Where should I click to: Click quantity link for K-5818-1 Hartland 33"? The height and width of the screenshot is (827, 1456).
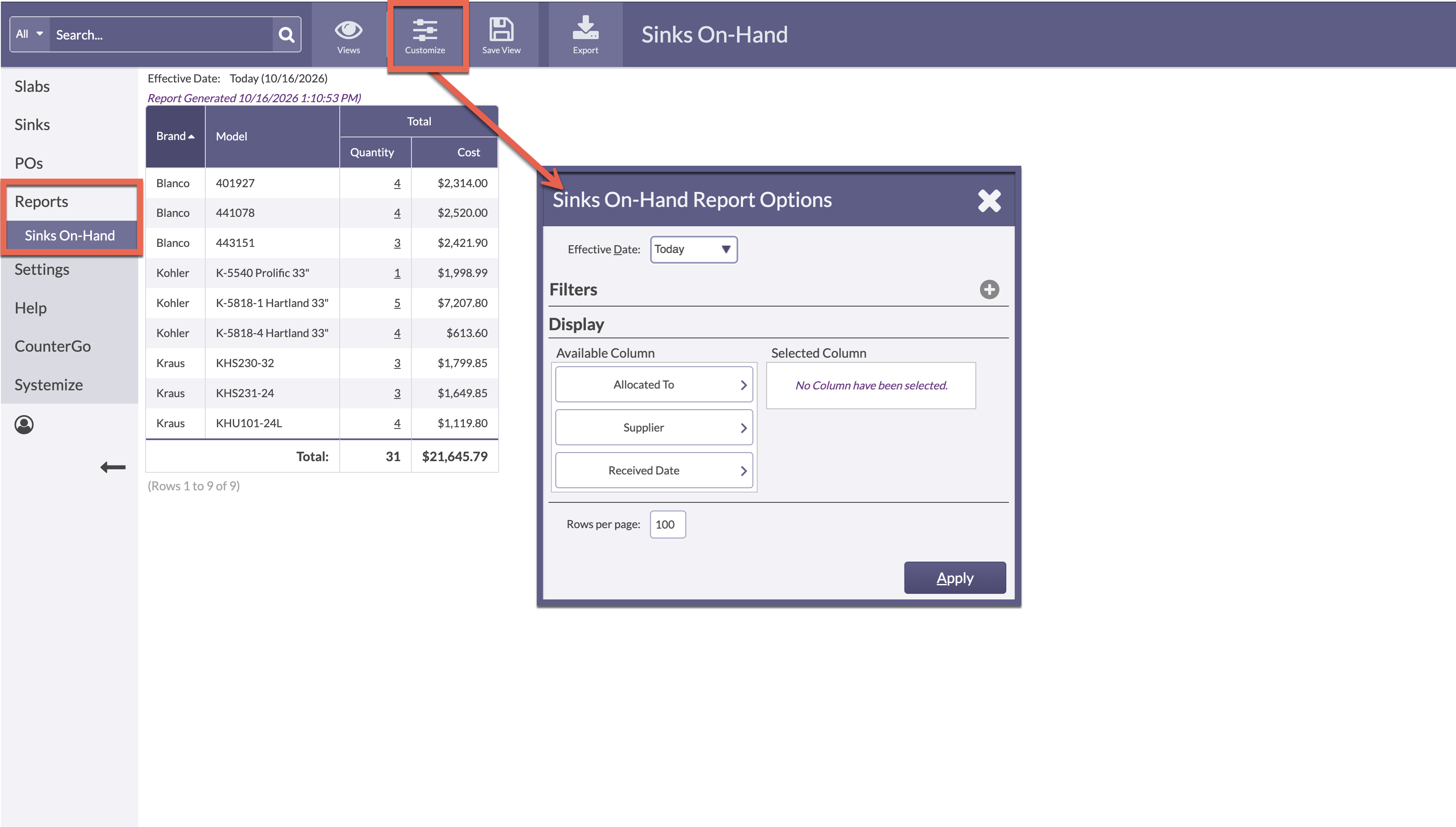click(x=397, y=303)
